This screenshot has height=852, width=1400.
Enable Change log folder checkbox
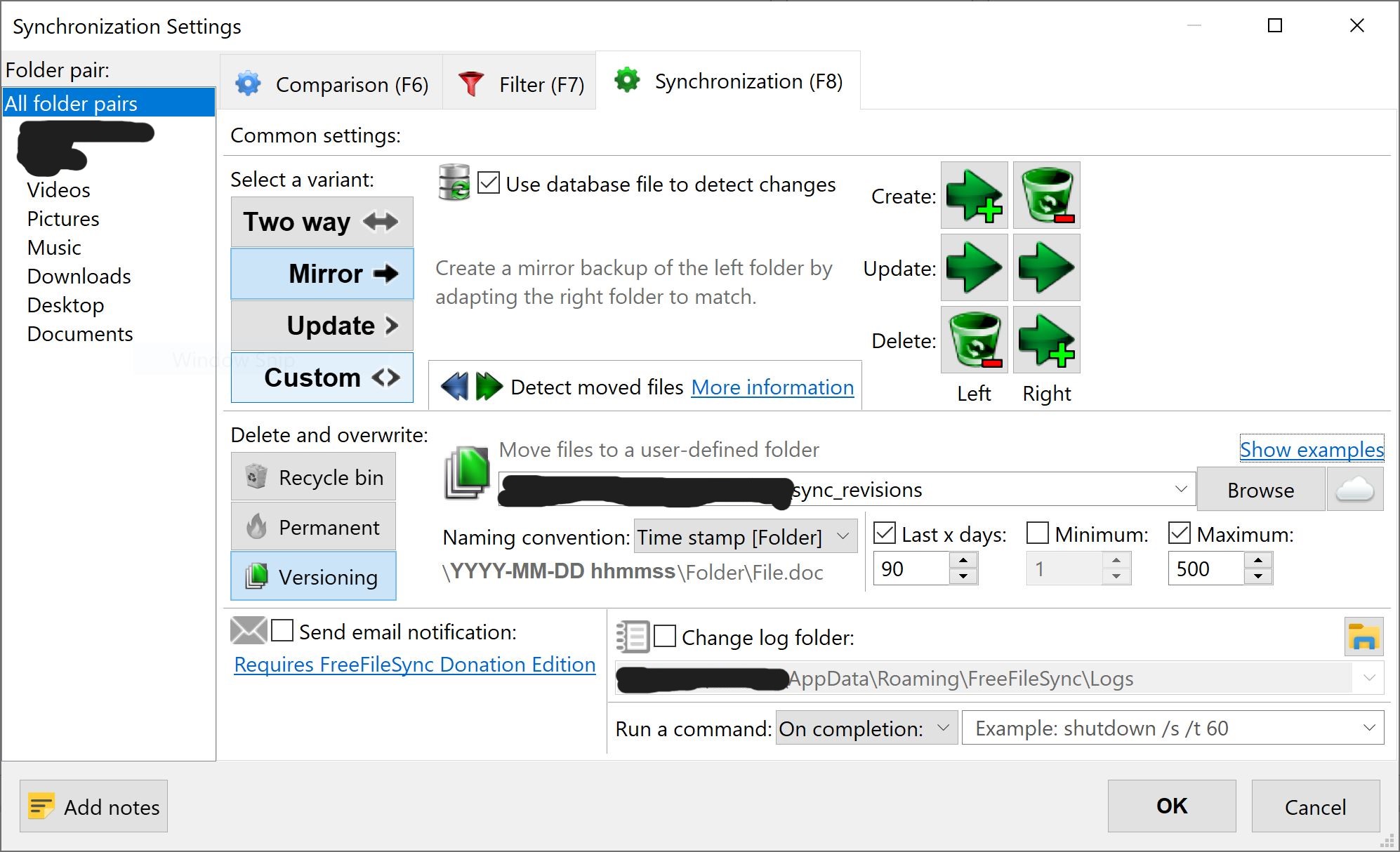pyautogui.click(x=665, y=637)
